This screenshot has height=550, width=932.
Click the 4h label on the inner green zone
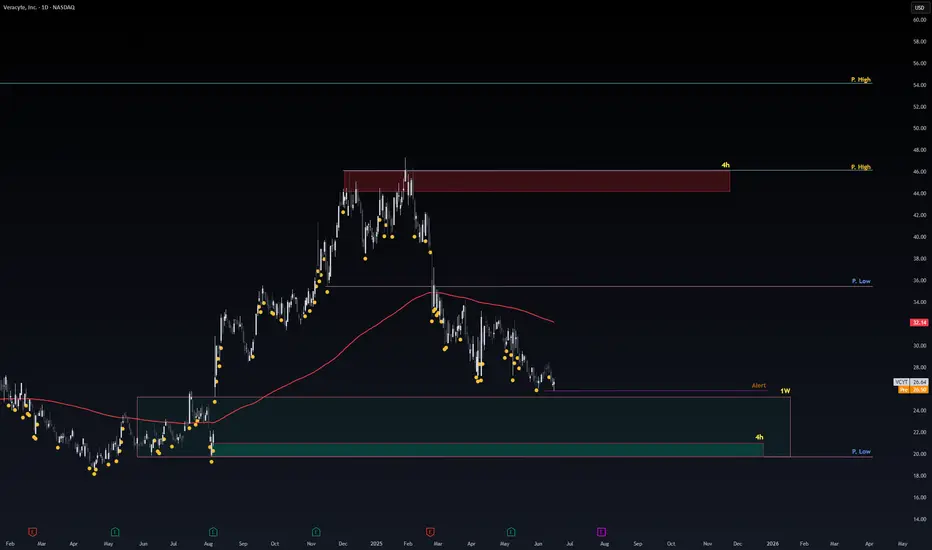(759, 437)
